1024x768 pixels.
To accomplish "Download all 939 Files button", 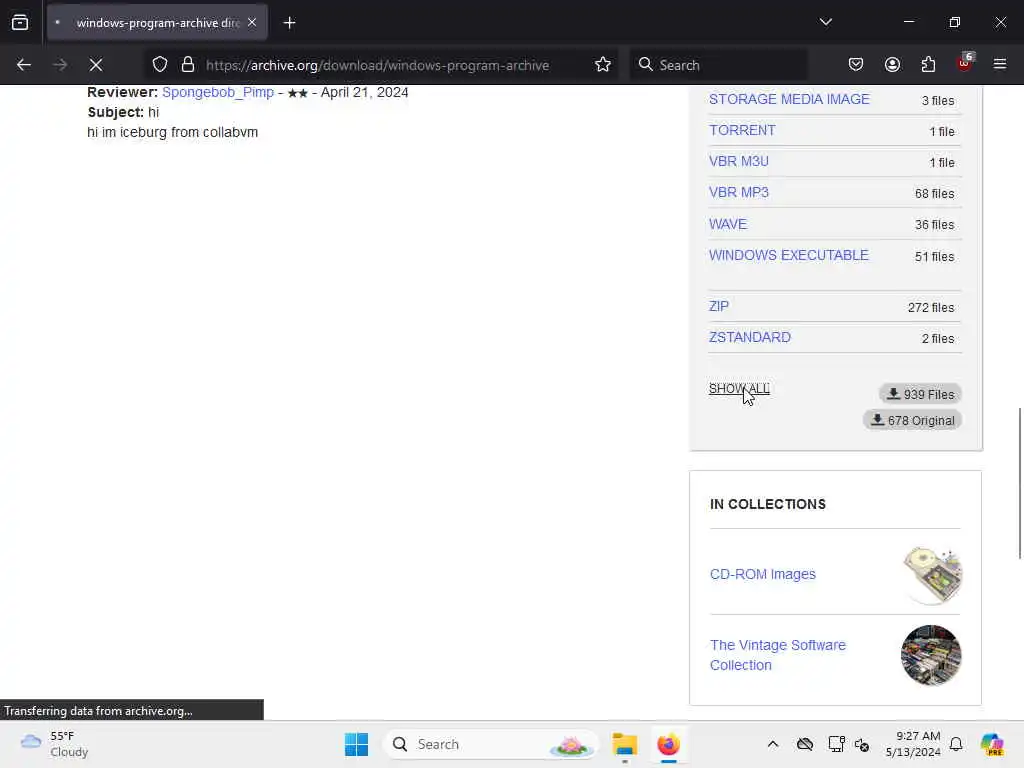I will [920, 394].
